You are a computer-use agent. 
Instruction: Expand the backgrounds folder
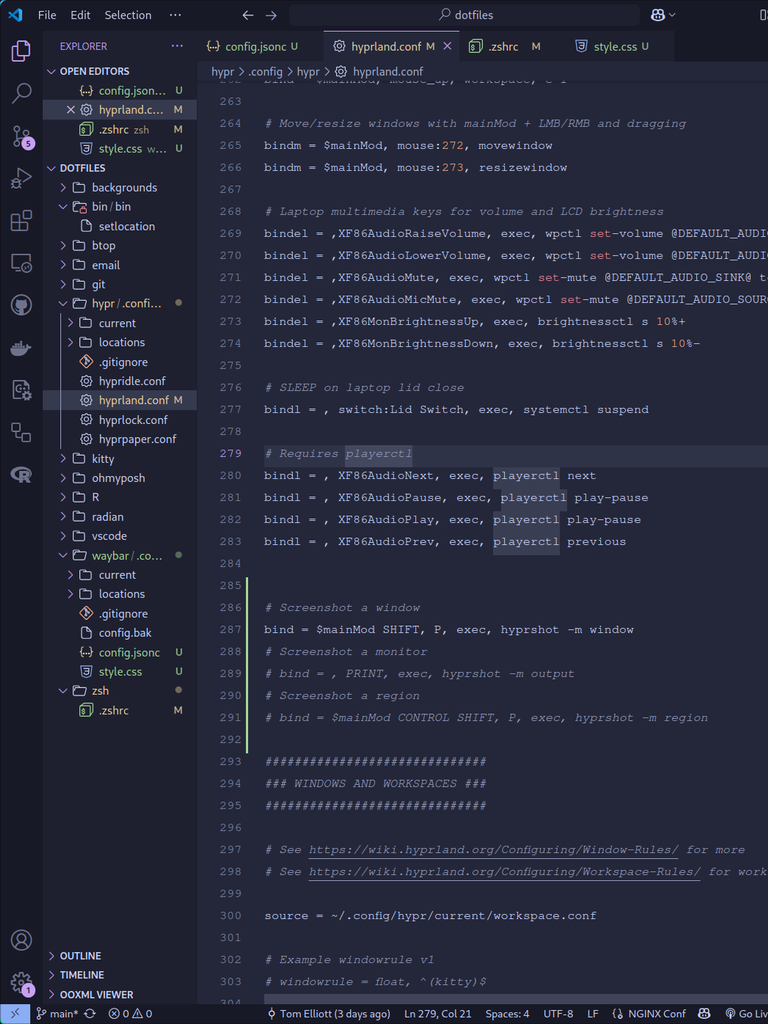[x=124, y=187]
